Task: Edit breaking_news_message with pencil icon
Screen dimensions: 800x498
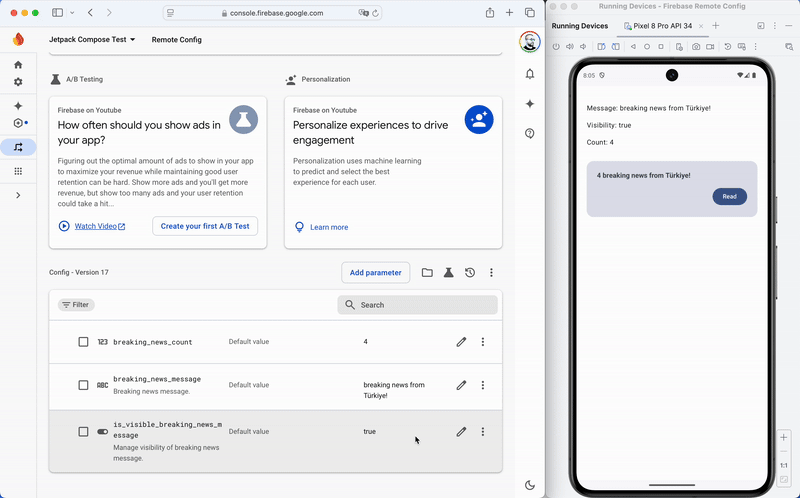Action: pyautogui.click(x=461, y=385)
